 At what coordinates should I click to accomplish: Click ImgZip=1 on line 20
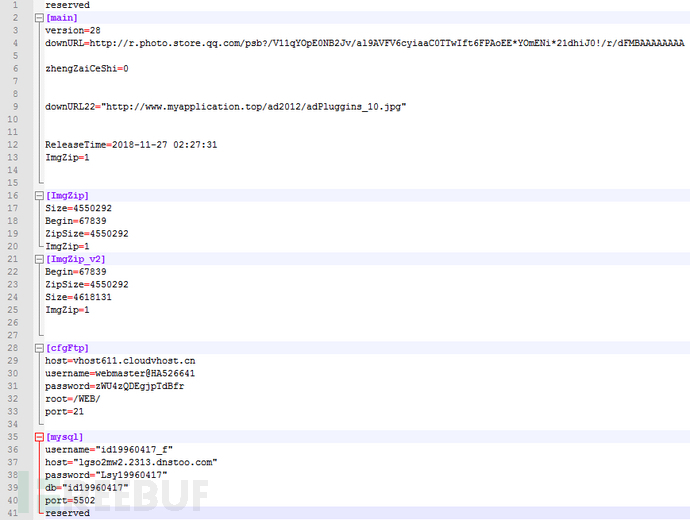point(67,246)
